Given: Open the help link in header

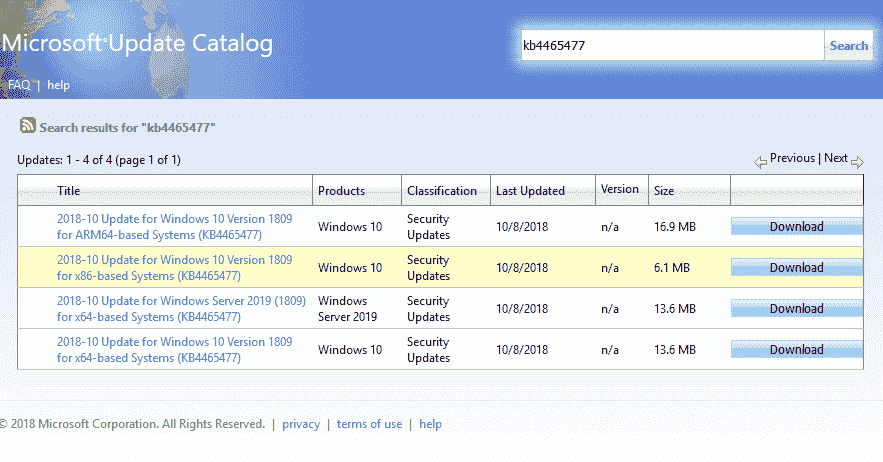Looking at the screenshot, I should tap(59, 85).
